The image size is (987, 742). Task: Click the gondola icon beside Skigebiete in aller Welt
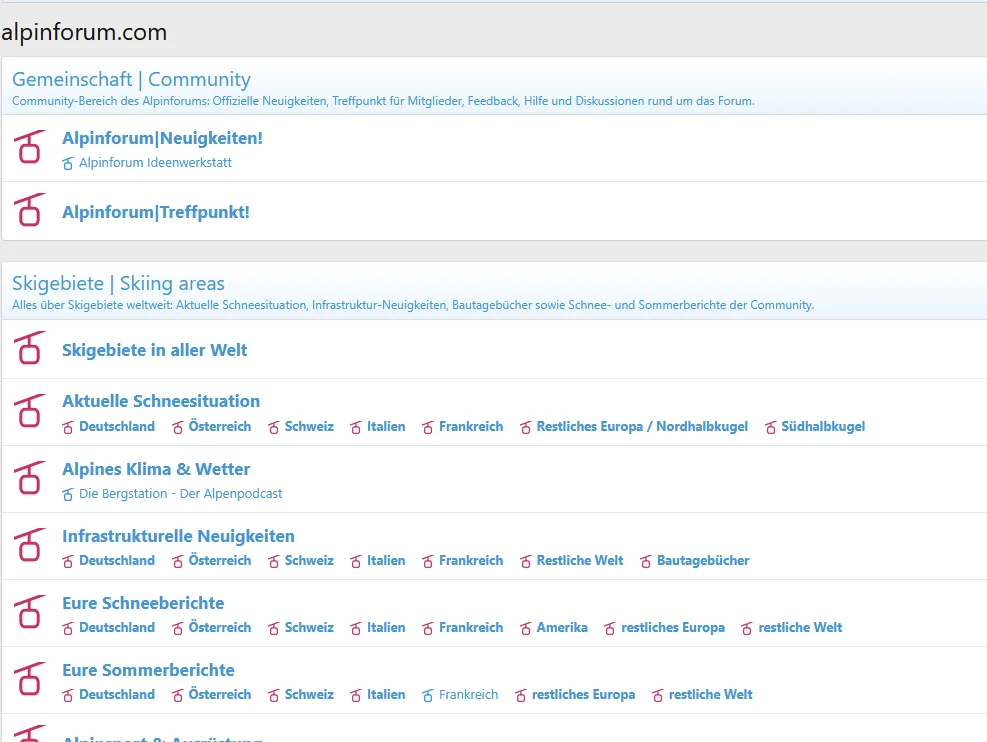pos(30,347)
